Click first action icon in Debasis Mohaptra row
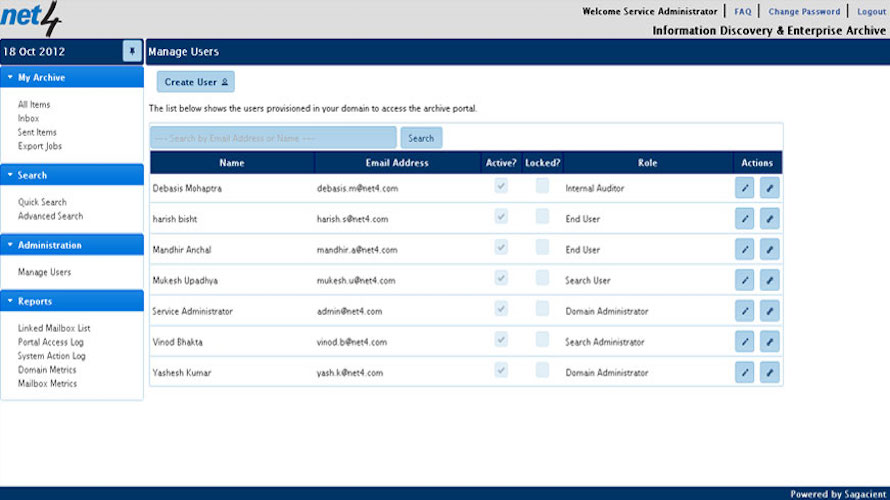Image resolution: width=890 pixels, height=500 pixels. point(745,187)
